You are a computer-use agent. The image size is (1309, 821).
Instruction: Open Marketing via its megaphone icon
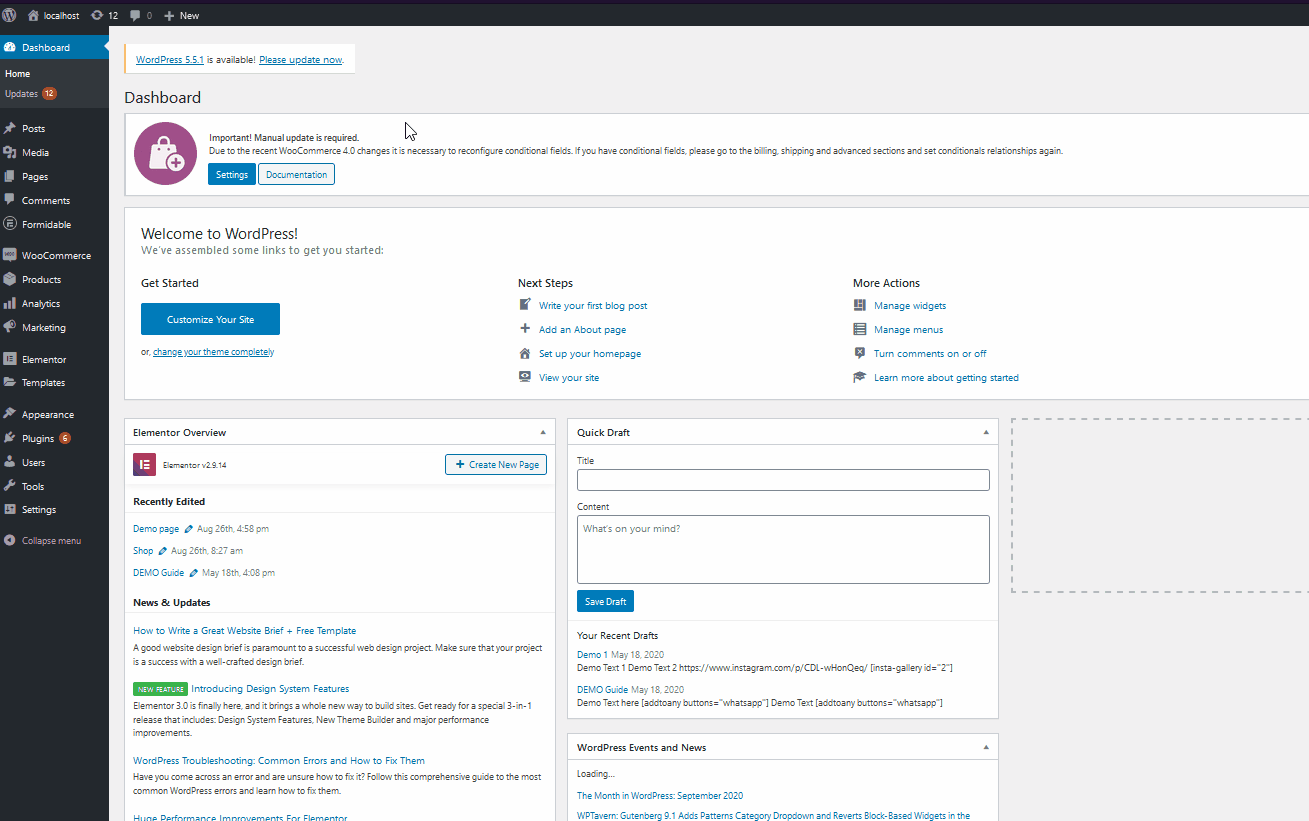[x=10, y=327]
